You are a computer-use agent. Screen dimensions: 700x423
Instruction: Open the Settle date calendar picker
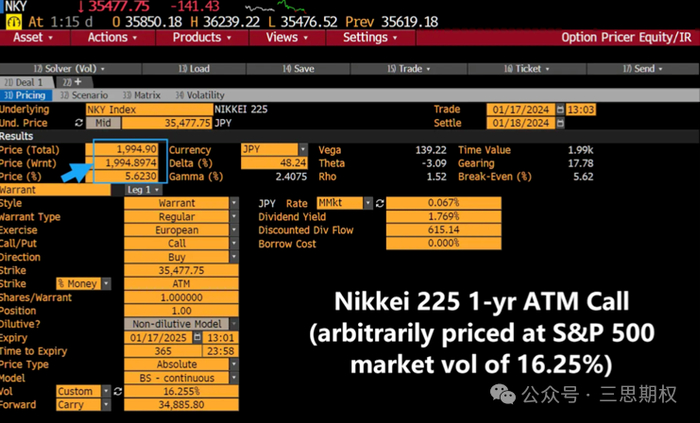tap(560, 123)
